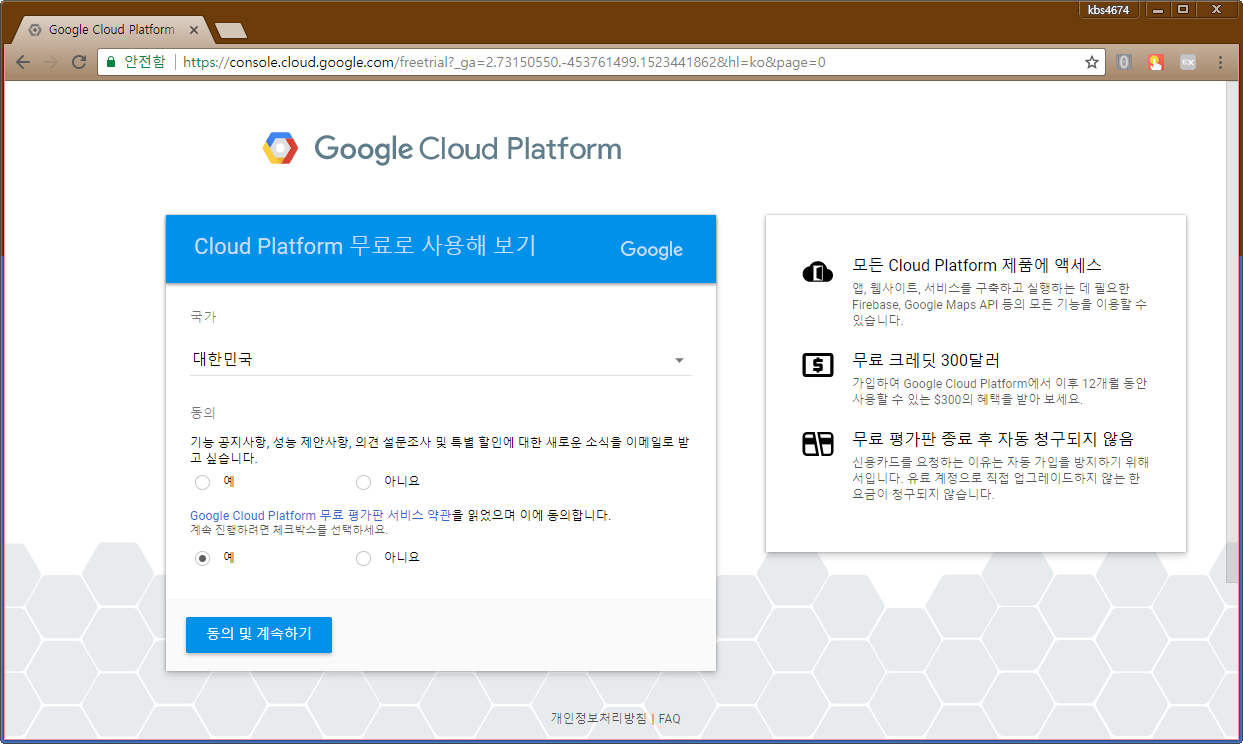Click the orange extension icon in toolbar
The height and width of the screenshot is (744, 1243).
[1156, 62]
